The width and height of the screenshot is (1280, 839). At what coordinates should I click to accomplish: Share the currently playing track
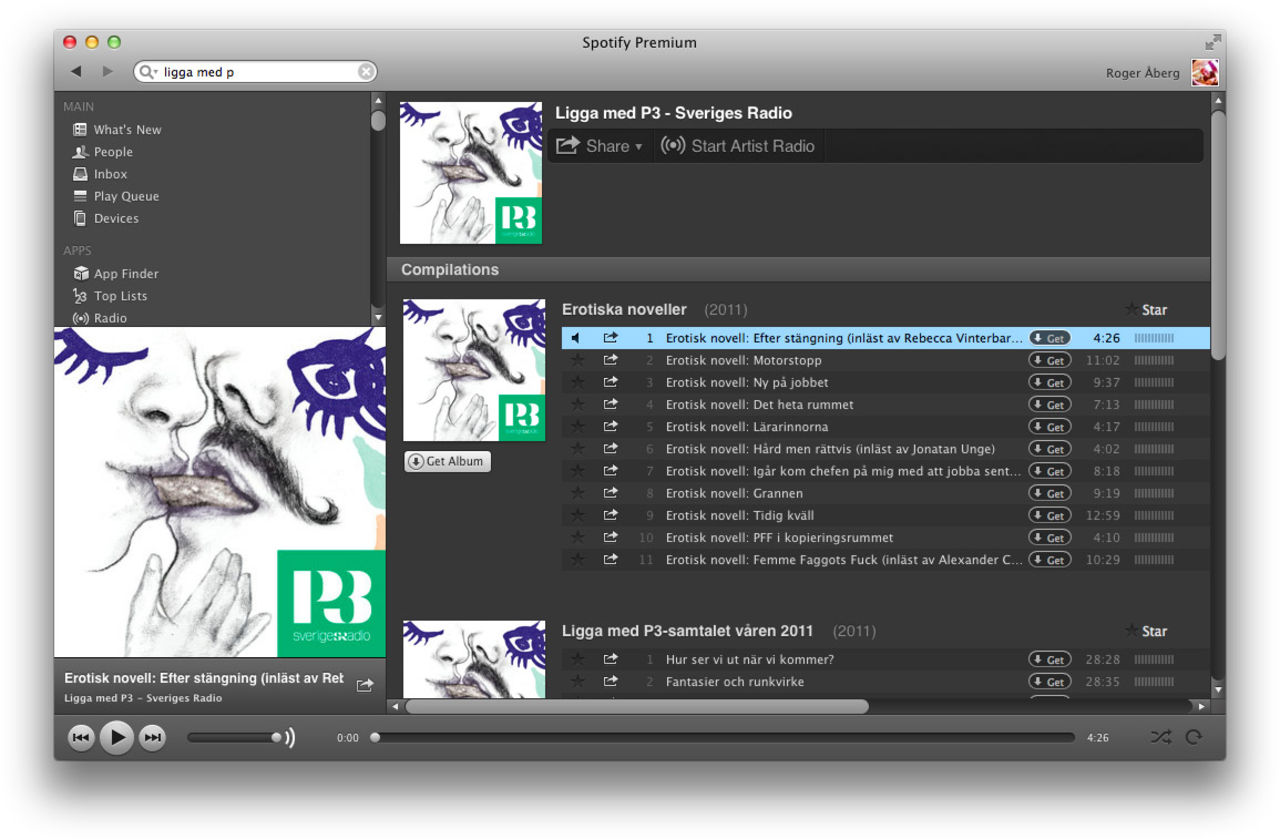(x=365, y=684)
